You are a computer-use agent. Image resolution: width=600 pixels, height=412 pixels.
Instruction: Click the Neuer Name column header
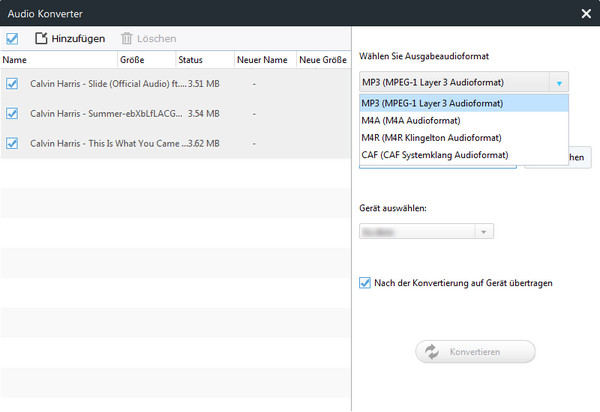click(265, 60)
